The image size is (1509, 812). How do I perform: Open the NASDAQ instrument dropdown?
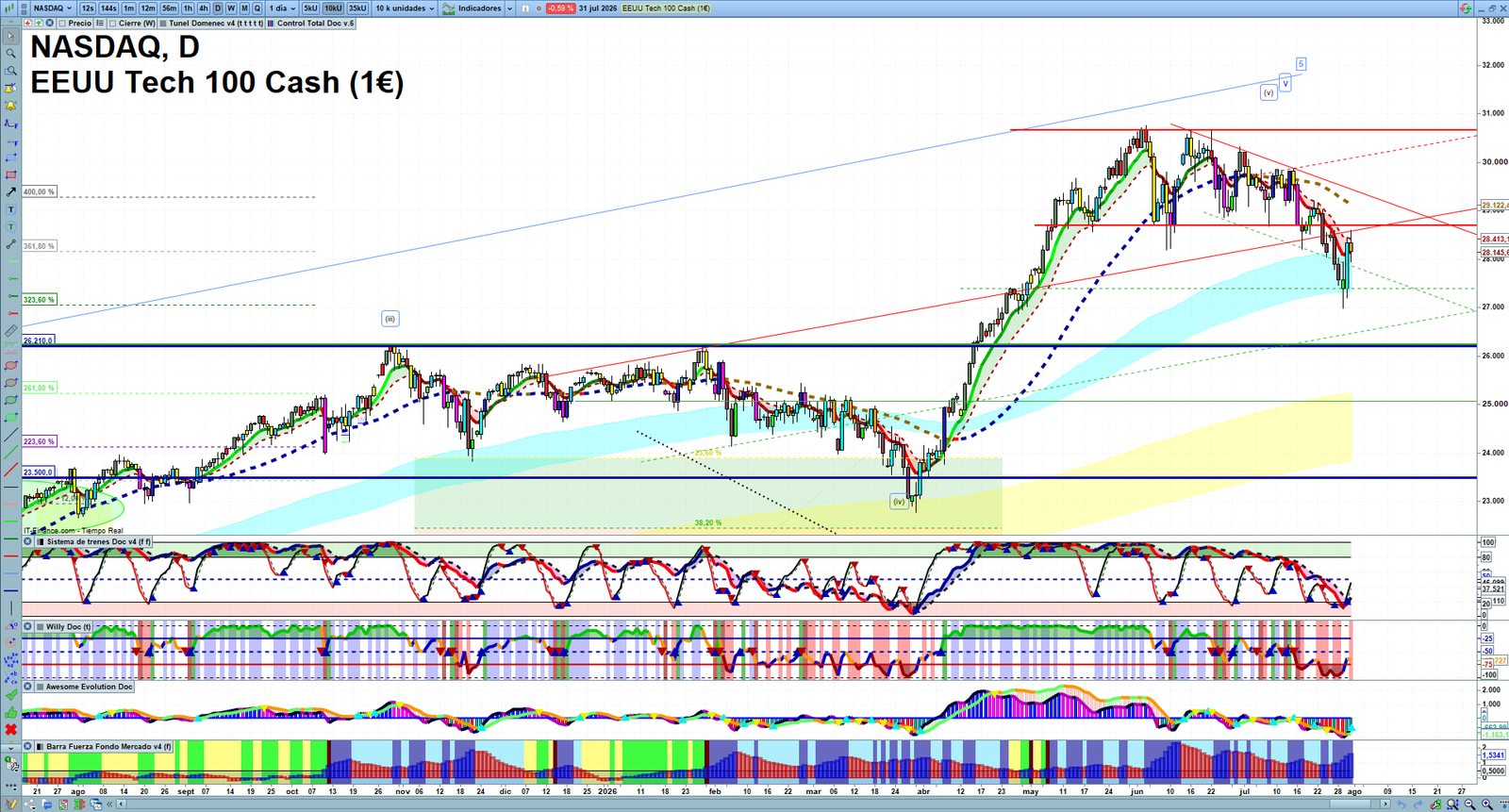pyautogui.click(x=54, y=8)
